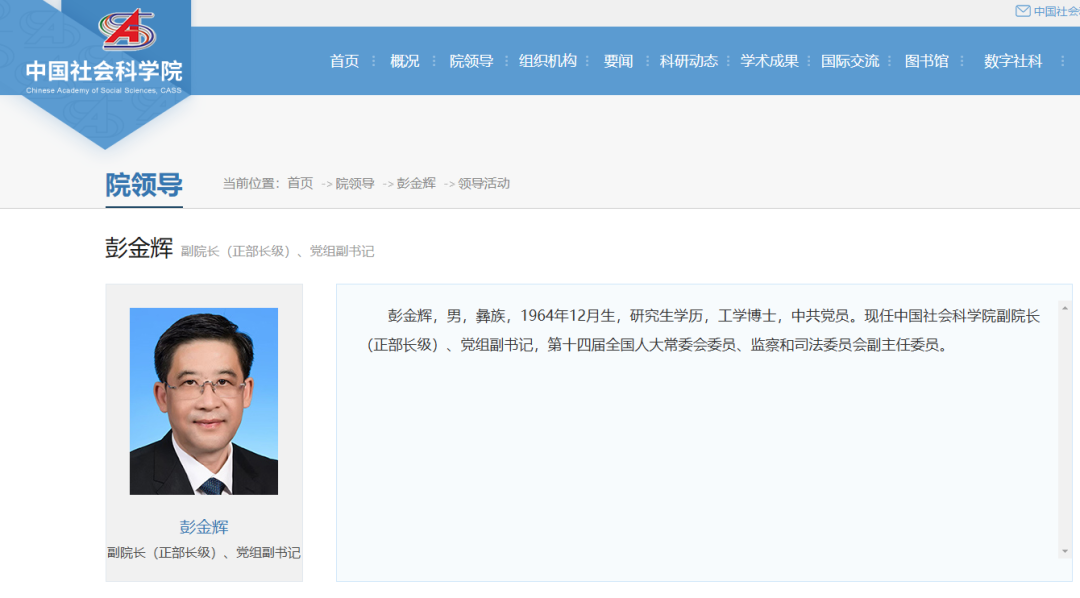1080x598 pixels.
Task: Go to 国际交流 in the navigation
Action: (850, 61)
